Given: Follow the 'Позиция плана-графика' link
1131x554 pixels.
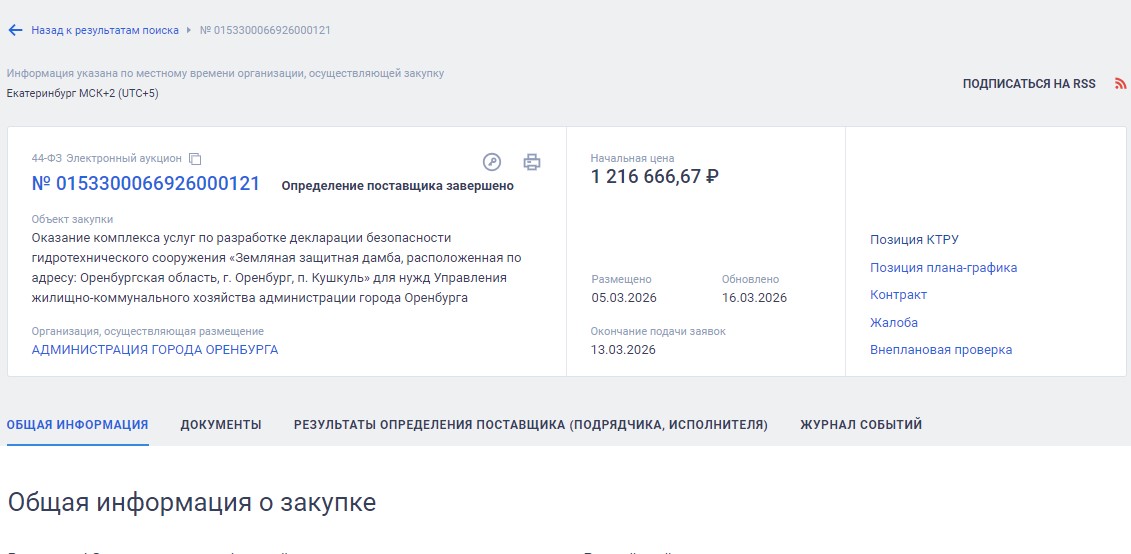Looking at the screenshot, I should [x=943, y=268].
